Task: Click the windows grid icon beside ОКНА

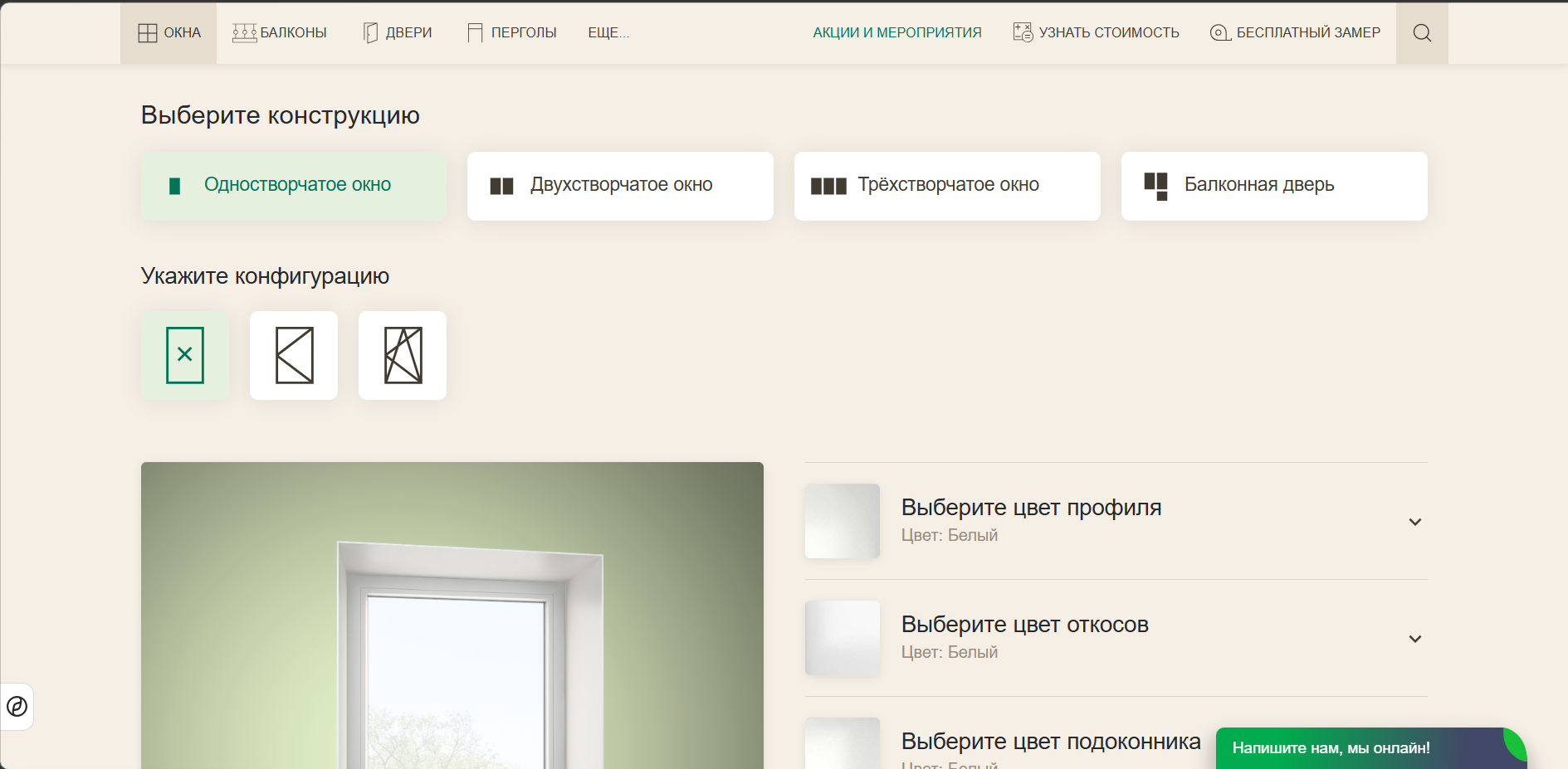Action: click(x=148, y=33)
